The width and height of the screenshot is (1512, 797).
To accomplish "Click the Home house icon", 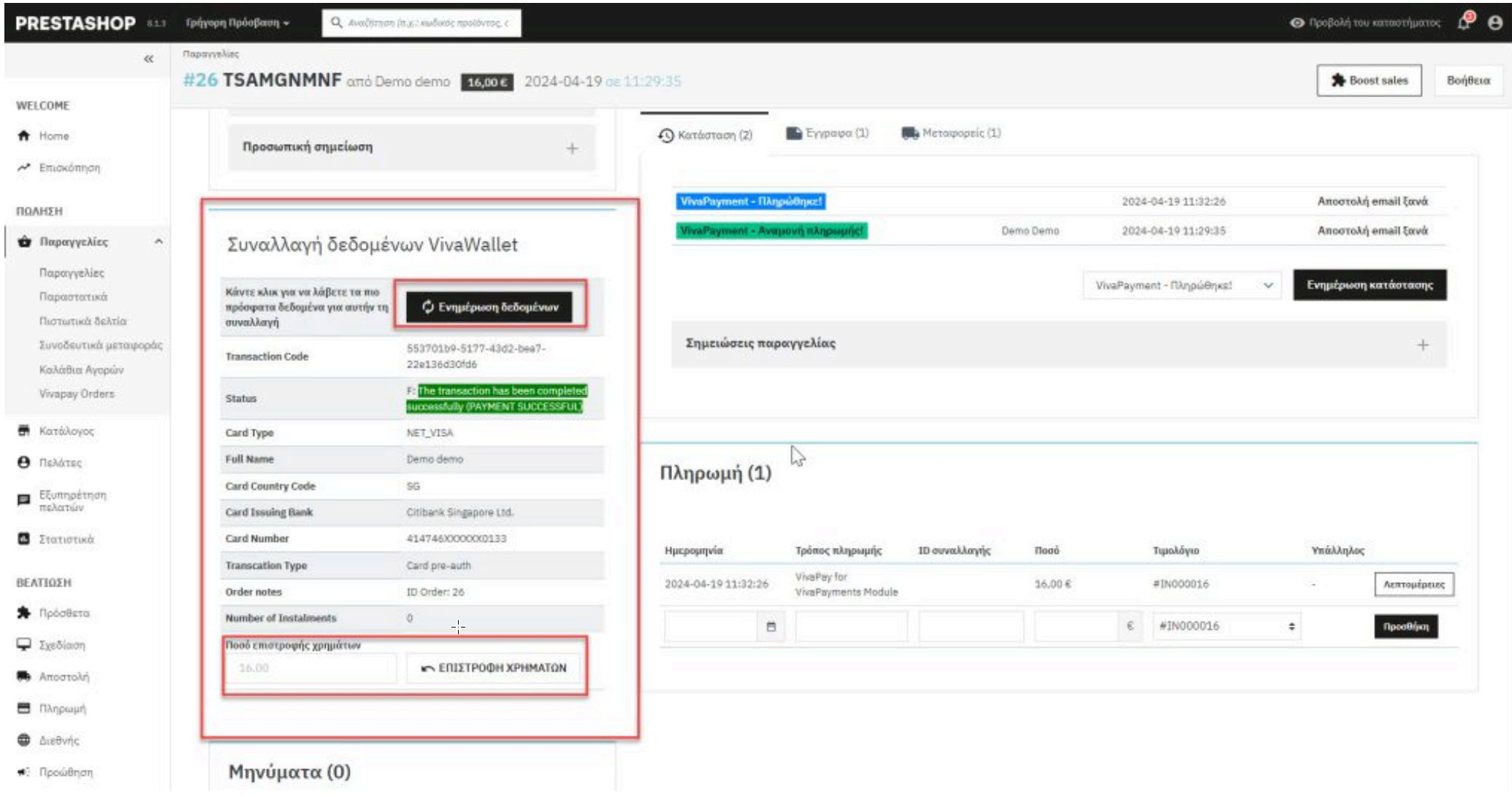I will coord(24,136).
